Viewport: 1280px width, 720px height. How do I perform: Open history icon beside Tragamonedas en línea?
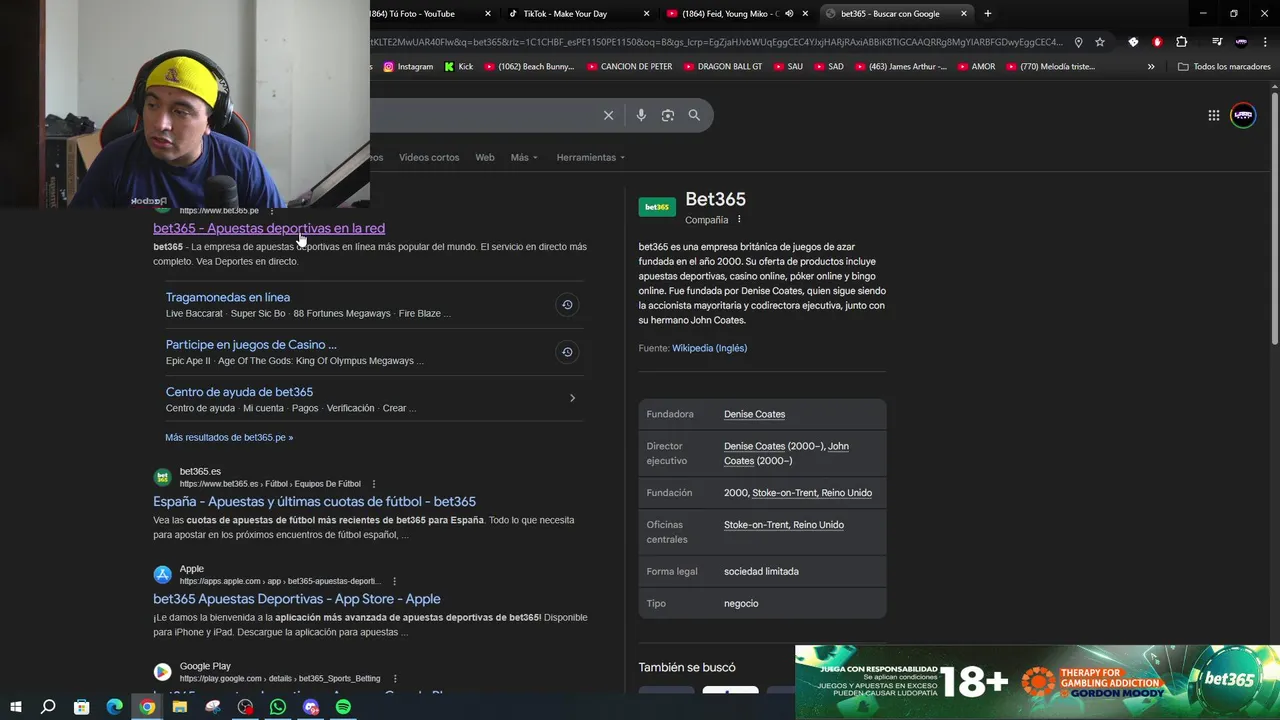[567, 305]
